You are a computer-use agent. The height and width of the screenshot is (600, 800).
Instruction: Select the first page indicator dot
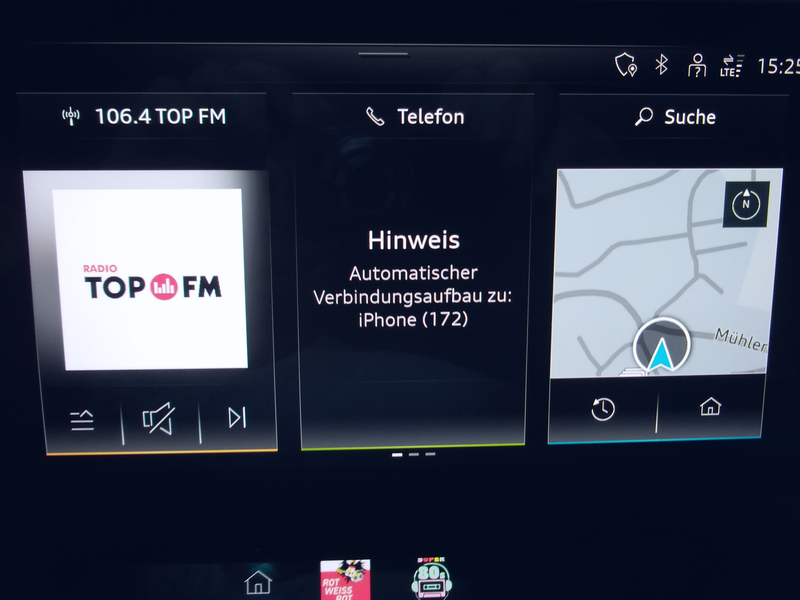click(x=397, y=454)
